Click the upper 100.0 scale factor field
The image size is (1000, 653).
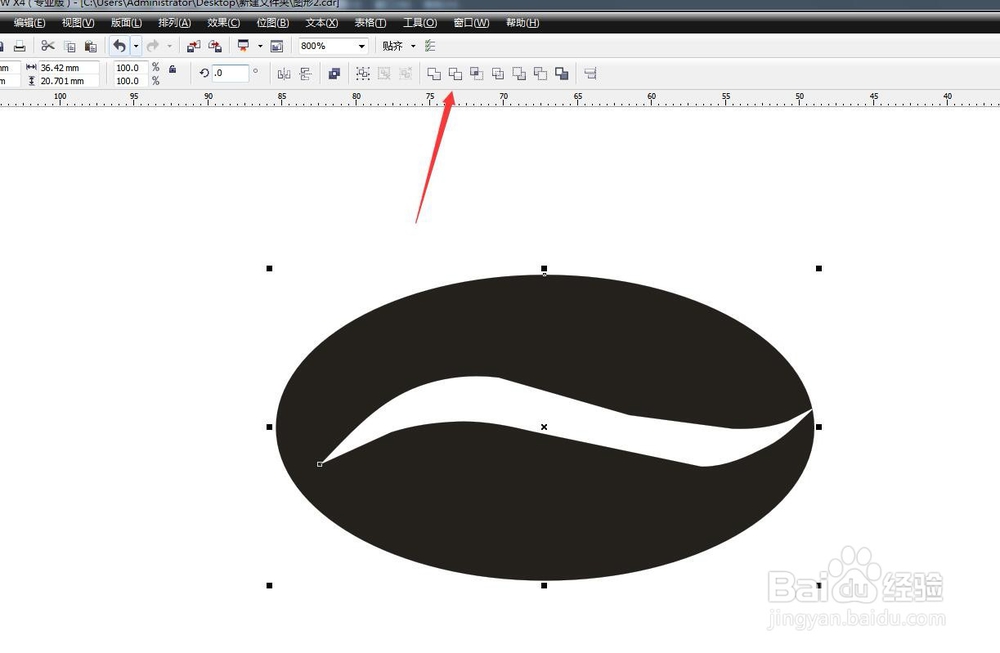click(x=130, y=68)
